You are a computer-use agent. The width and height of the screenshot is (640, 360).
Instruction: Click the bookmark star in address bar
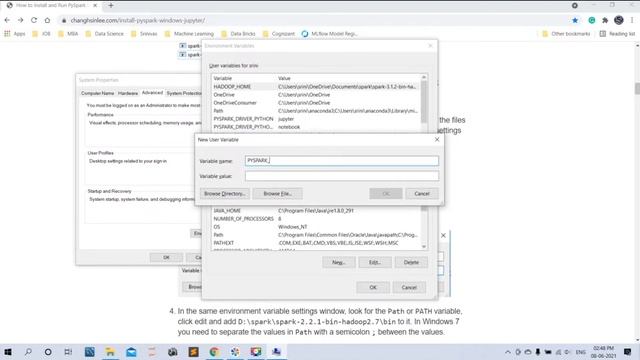[x=575, y=20]
